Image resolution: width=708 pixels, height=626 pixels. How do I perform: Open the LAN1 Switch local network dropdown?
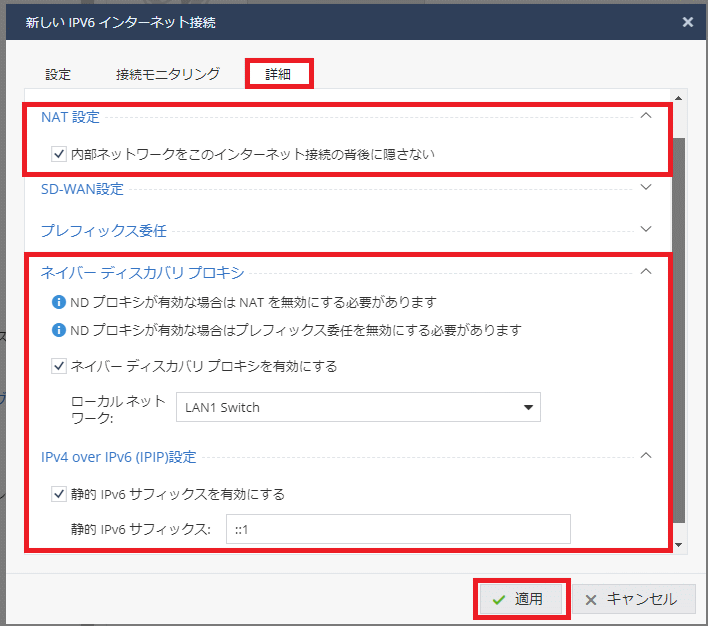tap(358, 407)
